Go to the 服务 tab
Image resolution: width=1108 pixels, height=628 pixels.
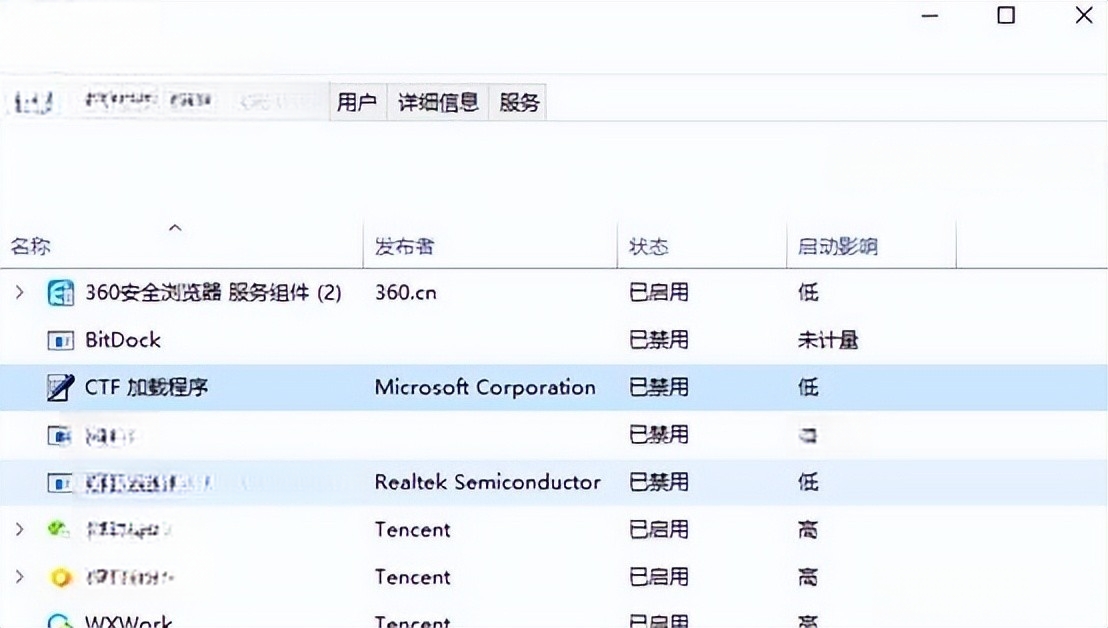(519, 102)
